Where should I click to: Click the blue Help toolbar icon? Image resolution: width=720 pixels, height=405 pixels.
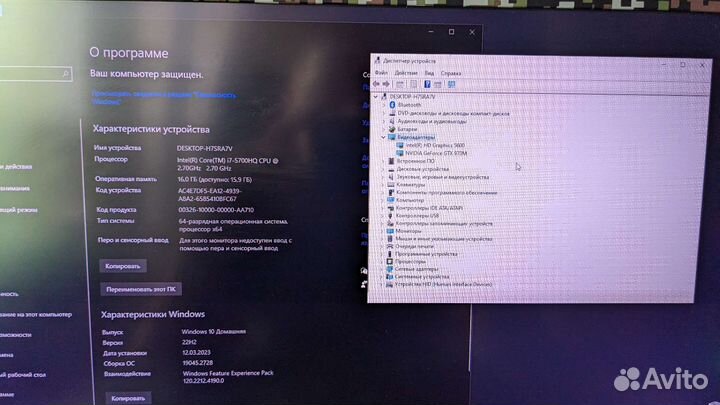tap(427, 84)
